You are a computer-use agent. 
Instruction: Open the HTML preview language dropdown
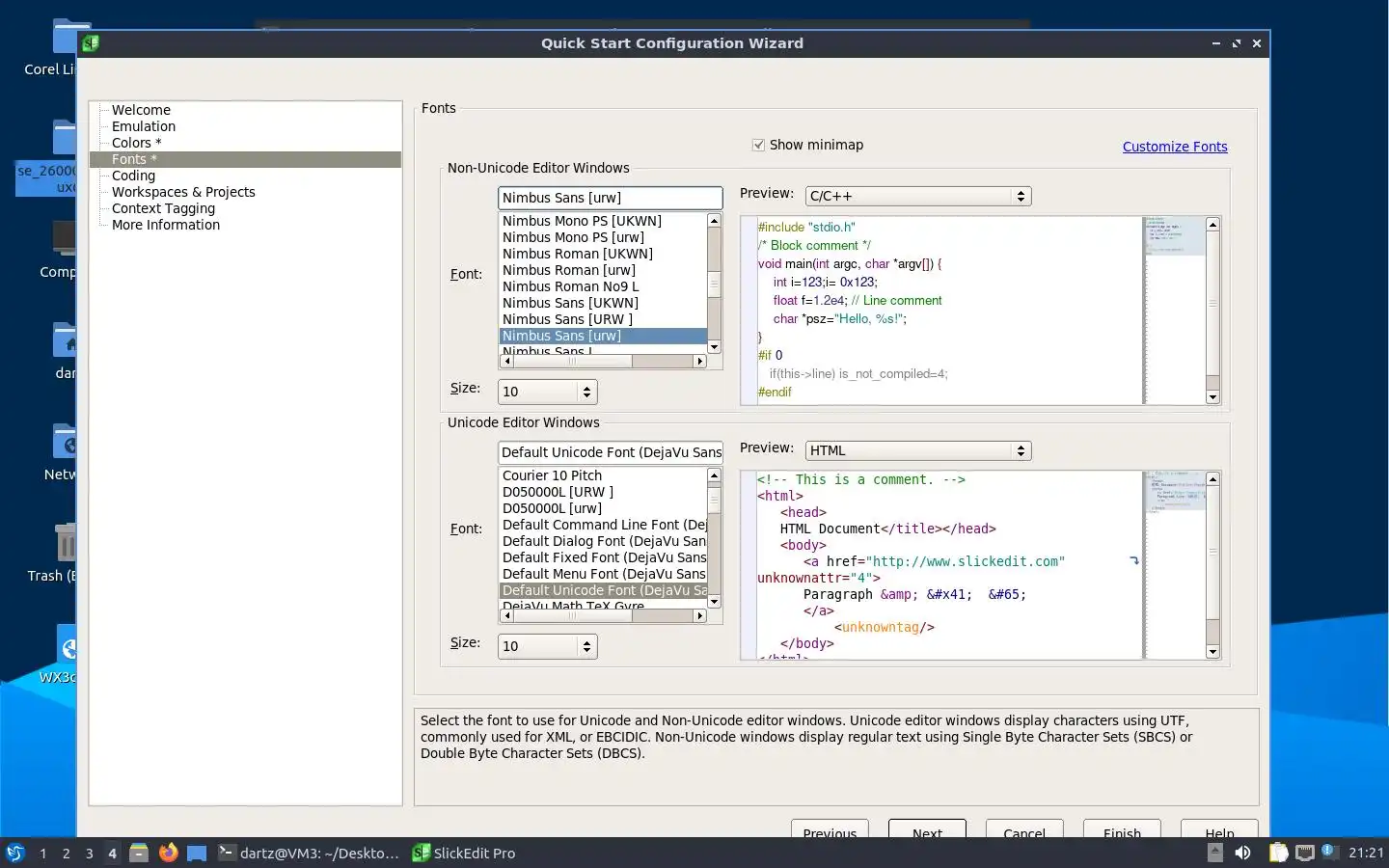[x=918, y=450]
